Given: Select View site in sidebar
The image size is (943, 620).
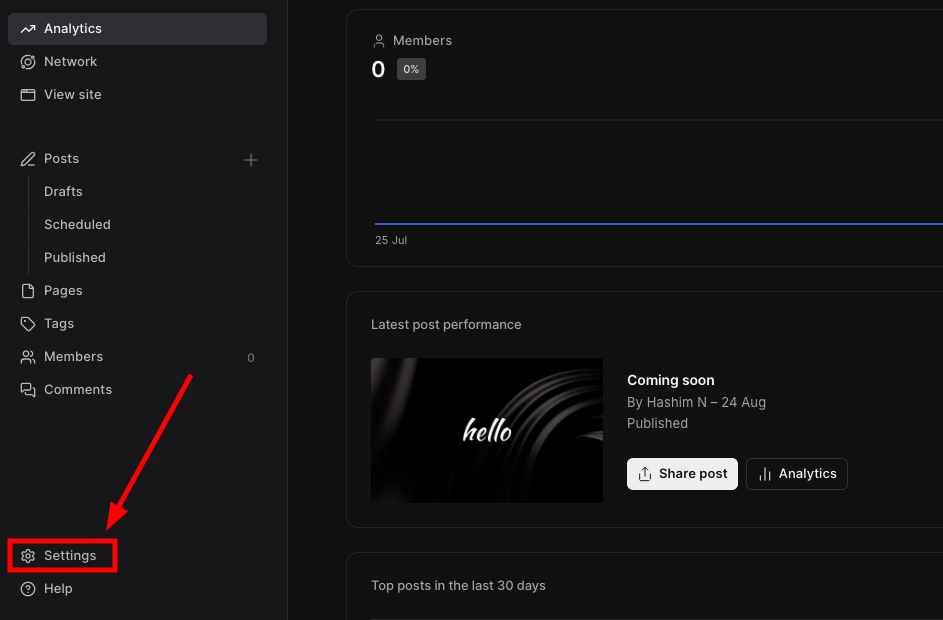Looking at the screenshot, I should click(x=137, y=95).
